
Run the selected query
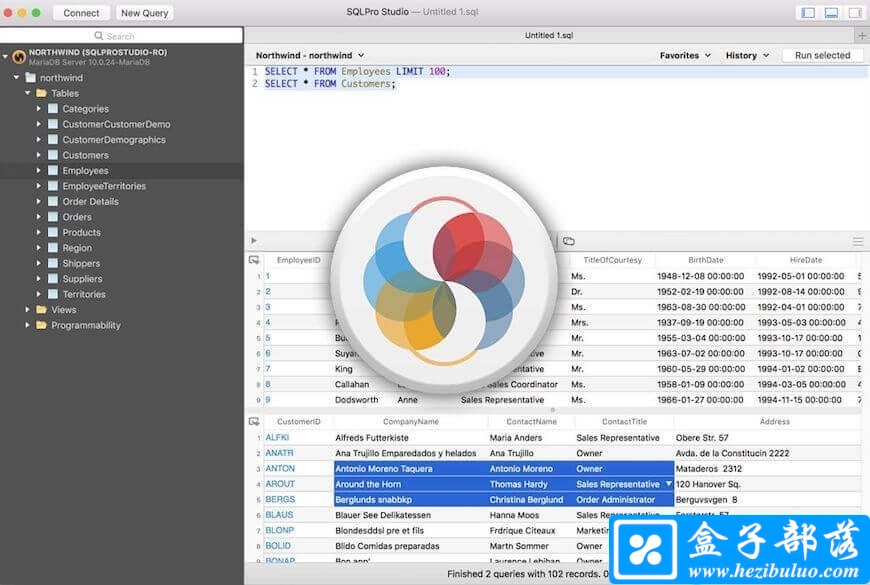point(822,56)
